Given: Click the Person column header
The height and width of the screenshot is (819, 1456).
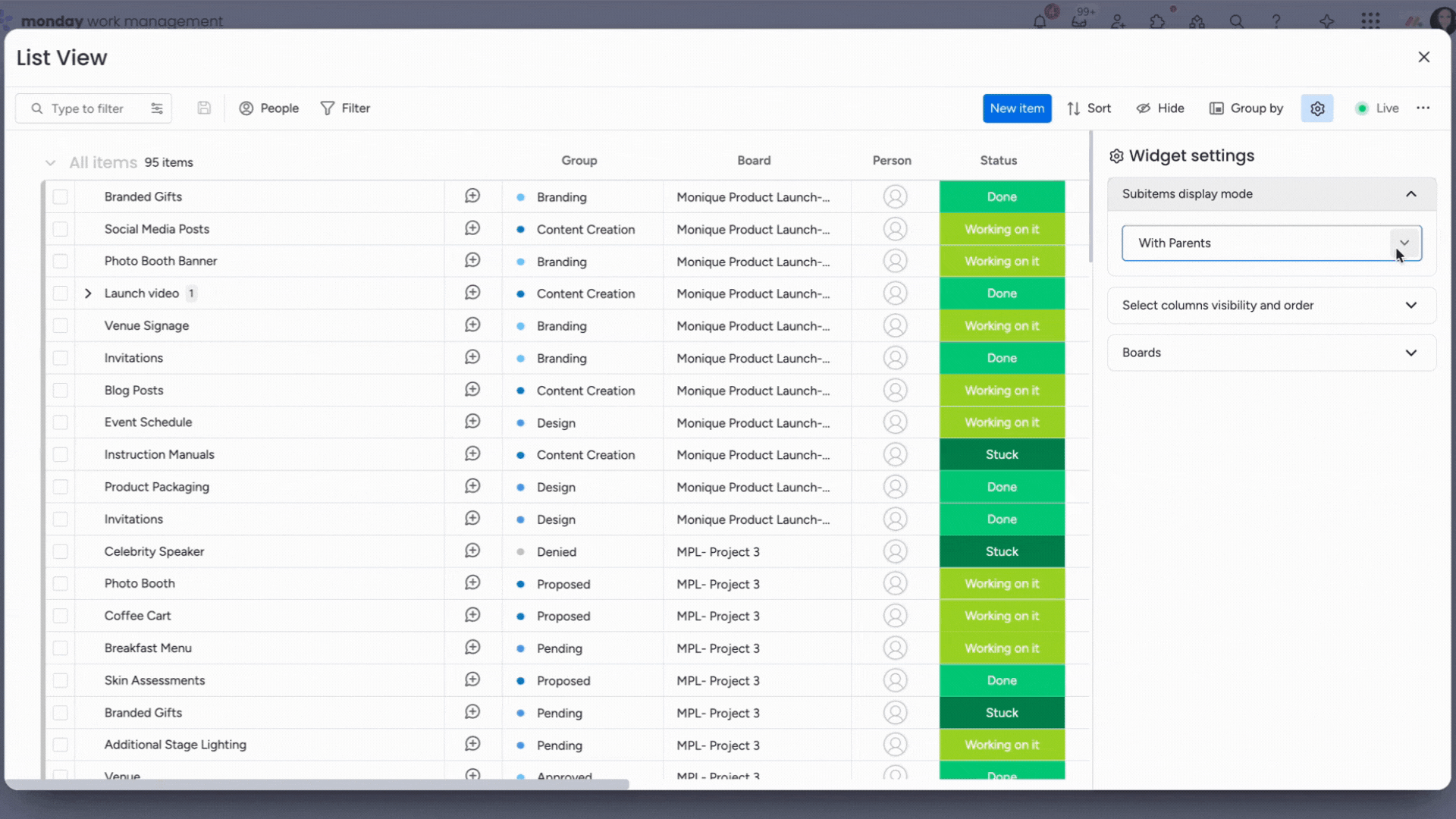Looking at the screenshot, I should pyautogui.click(x=892, y=160).
